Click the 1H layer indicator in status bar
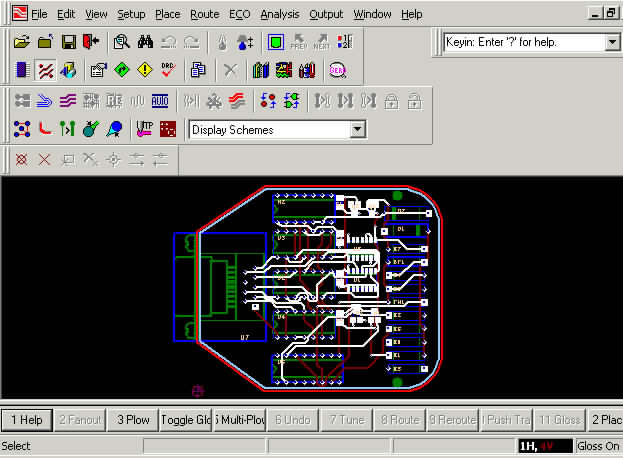Image resolution: width=623 pixels, height=458 pixels. click(x=529, y=446)
